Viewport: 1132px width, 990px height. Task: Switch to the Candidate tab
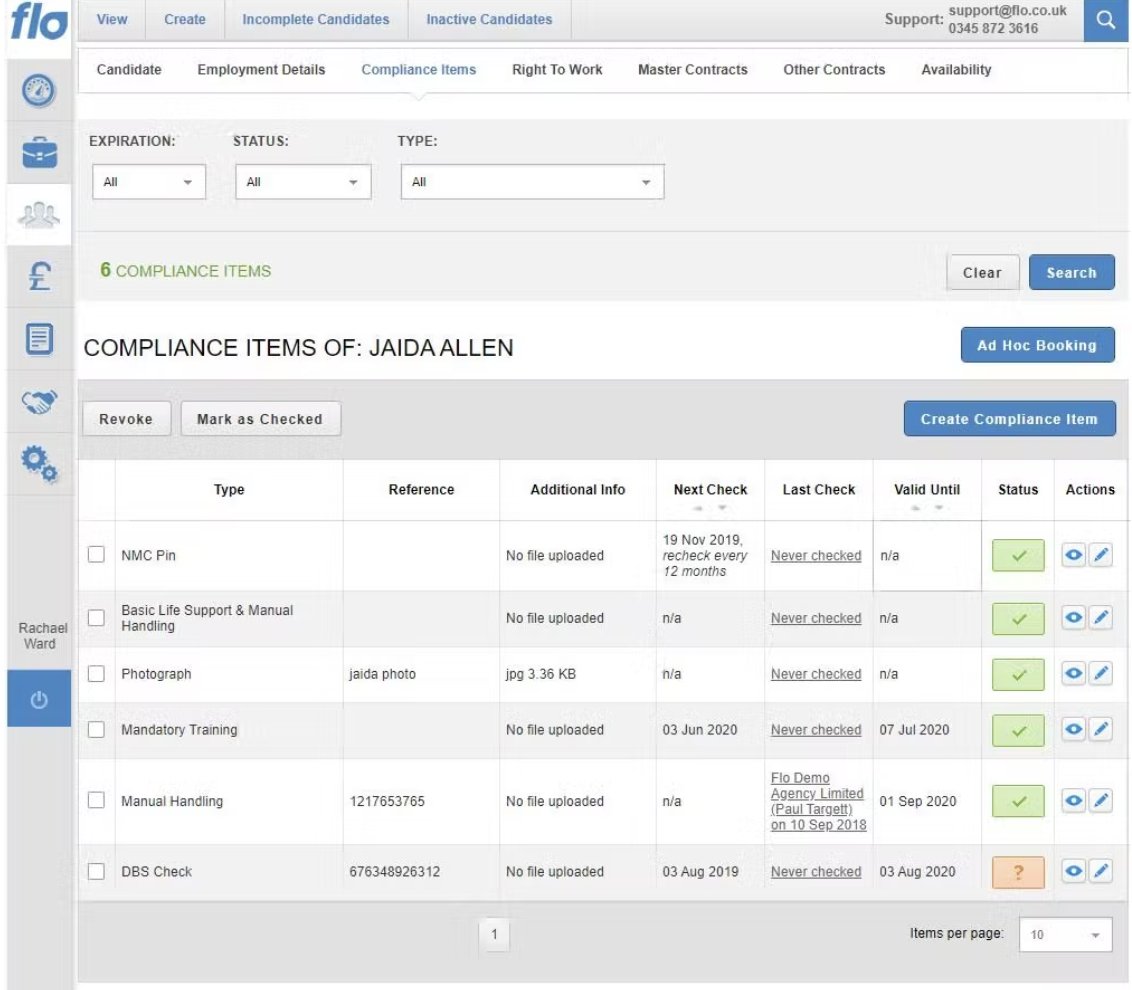coord(129,69)
